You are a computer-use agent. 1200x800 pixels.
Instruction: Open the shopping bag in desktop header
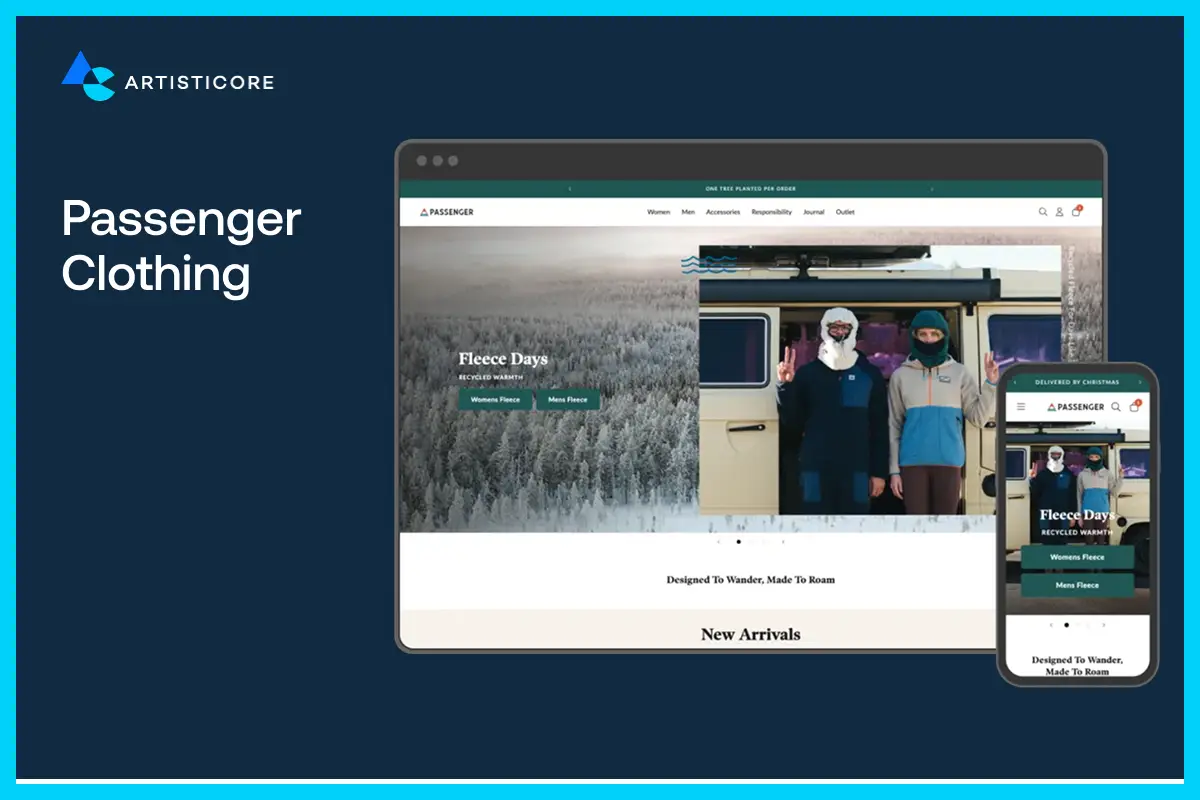point(1076,212)
